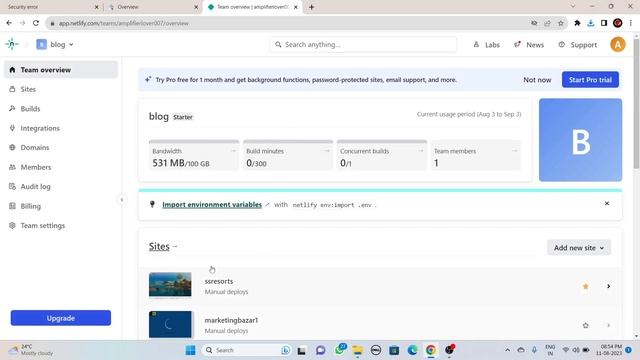Screen dimensions: 640x360
Task: Open ssresorts with the chevron arrow
Action: click(608, 286)
